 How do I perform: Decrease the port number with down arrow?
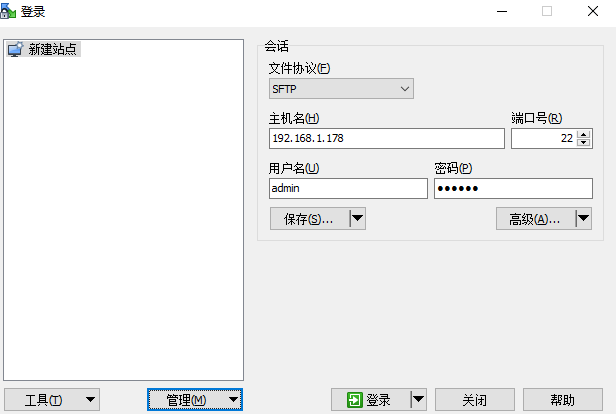(584, 143)
